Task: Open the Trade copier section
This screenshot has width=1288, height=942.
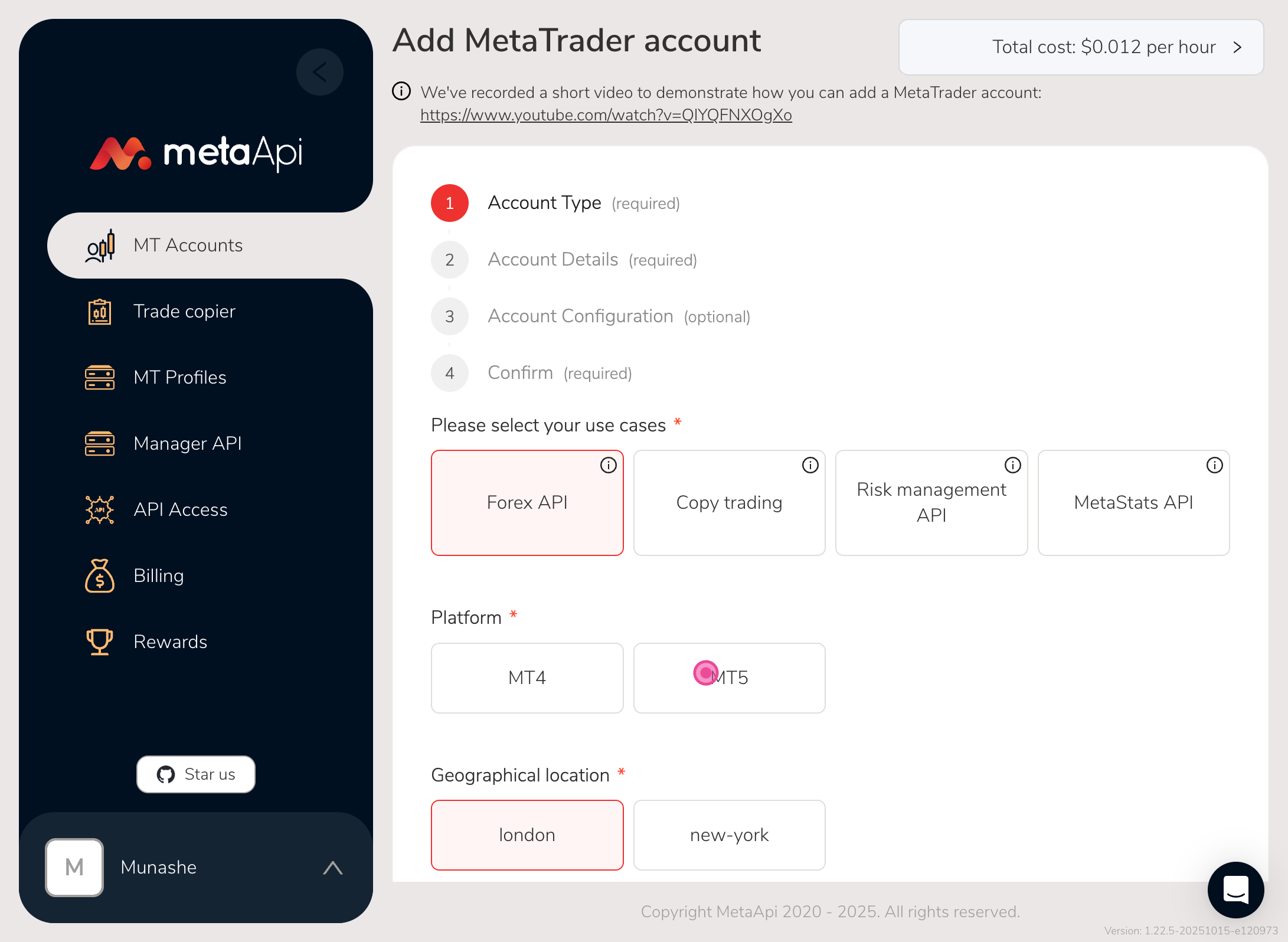Action: click(184, 311)
